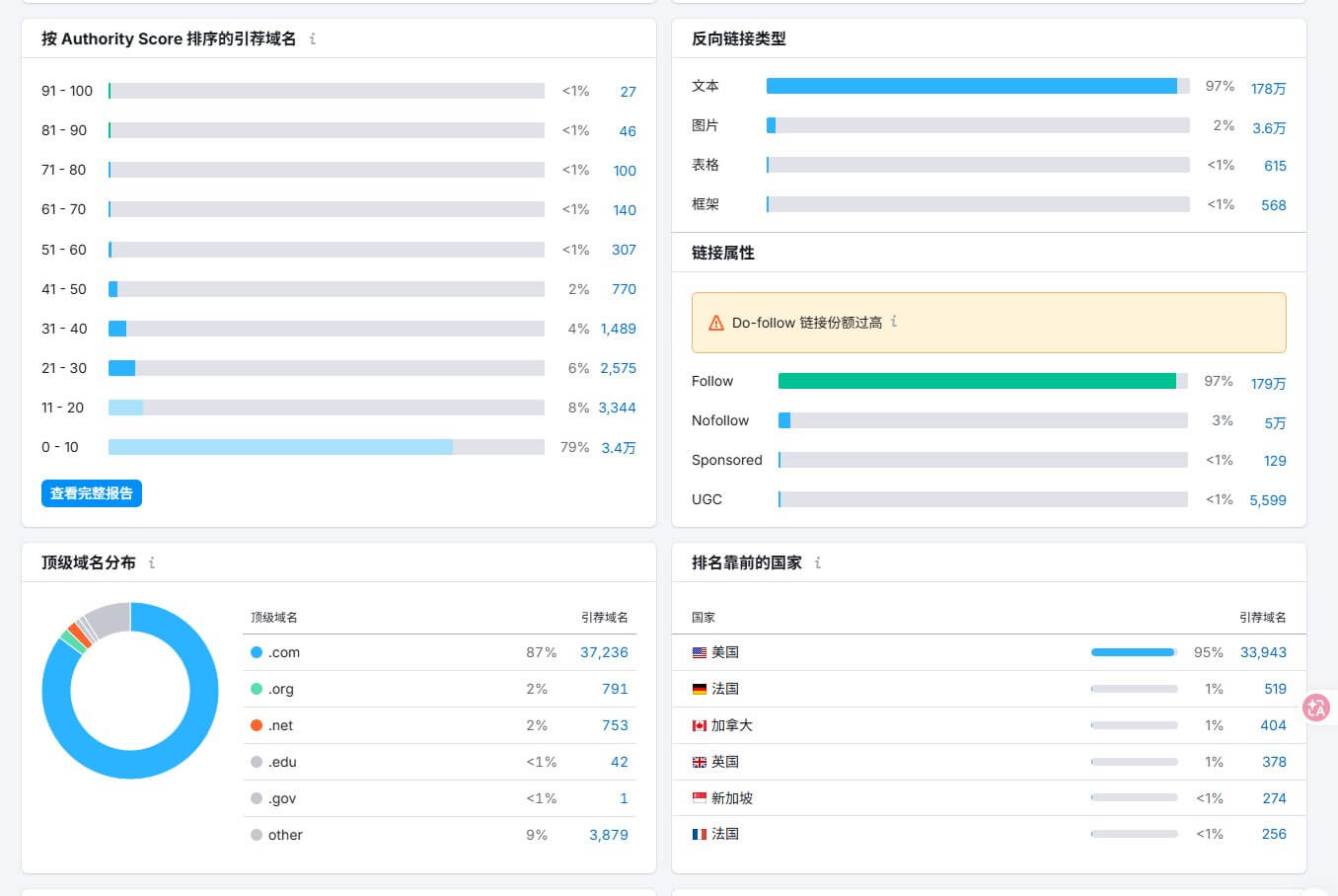Open the 307 domains link for score 51-60

click(624, 250)
